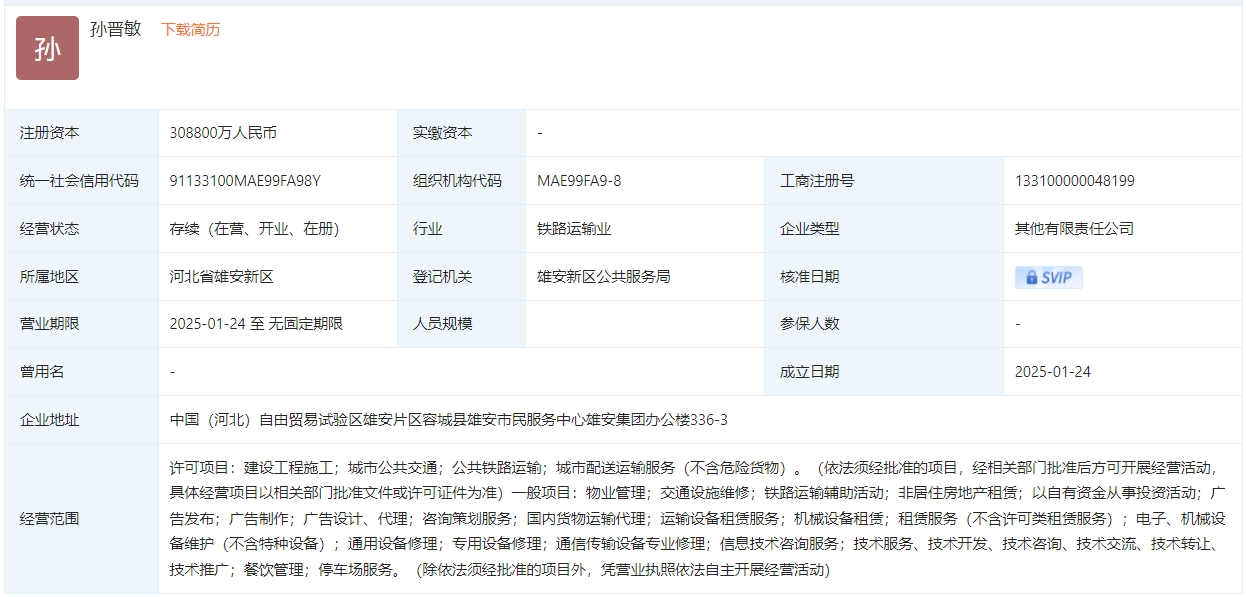Select the unified social credit code 91133100MAE99FA98Y
This screenshot has width=1246, height=597.
coord(245,181)
